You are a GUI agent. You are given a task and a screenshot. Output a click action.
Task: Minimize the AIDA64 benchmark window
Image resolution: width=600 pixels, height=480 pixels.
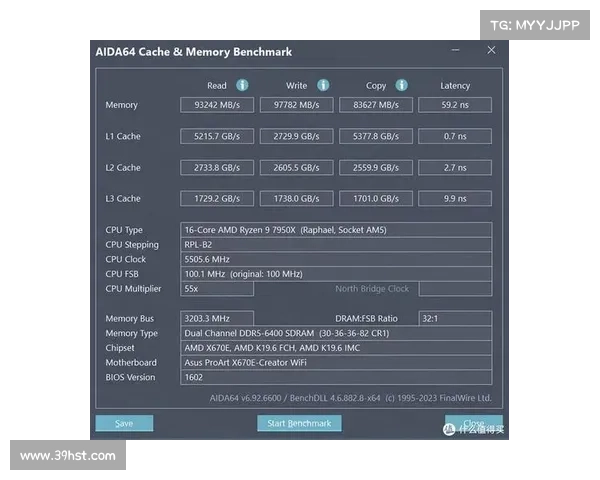(456, 50)
